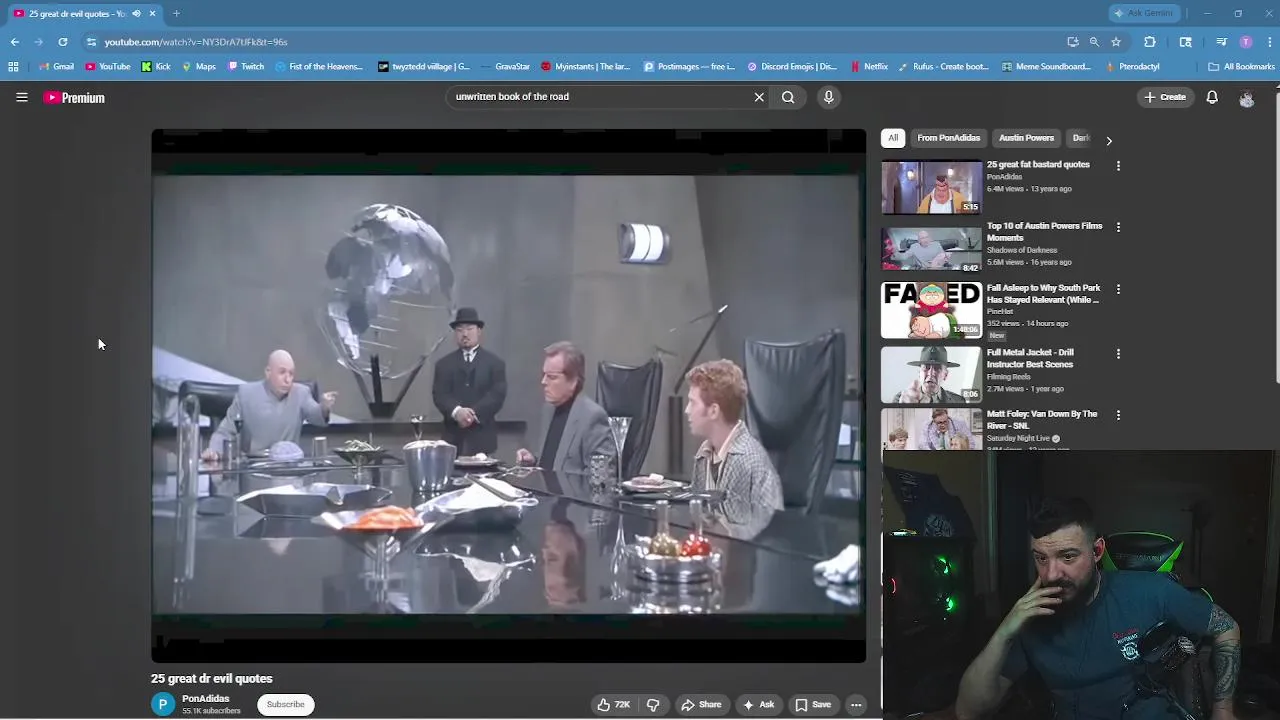The image size is (1280, 720).
Task: Run search with the magnifier button
Action: [788, 97]
